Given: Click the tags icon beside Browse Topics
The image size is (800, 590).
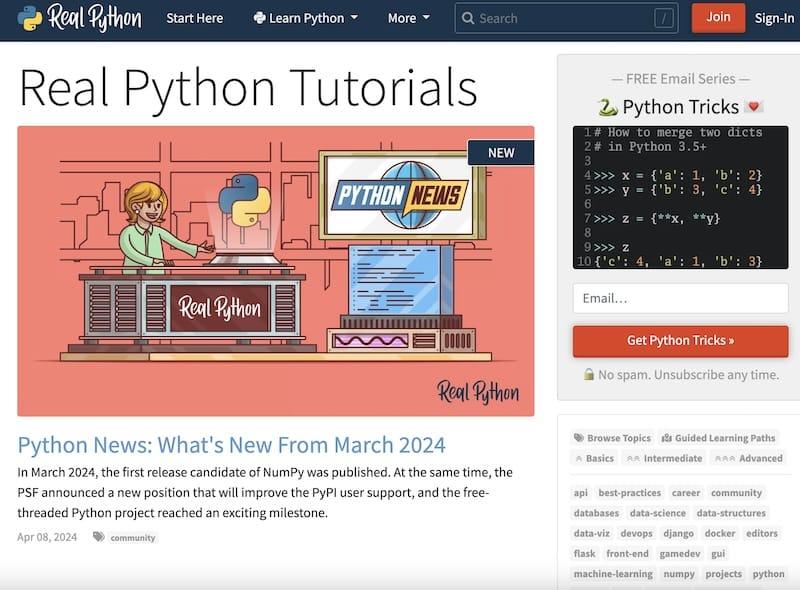Looking at the screenshot, I should [579, 438].
